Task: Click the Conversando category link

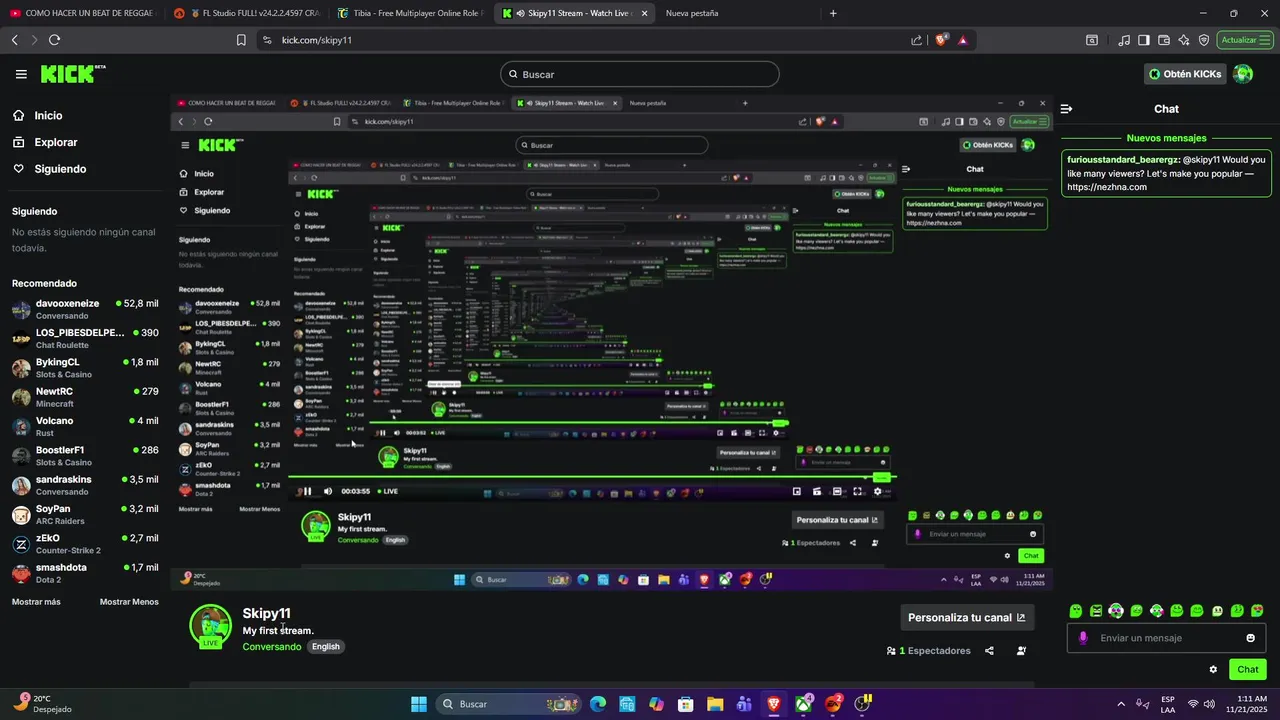Action: tap(272, 647)
